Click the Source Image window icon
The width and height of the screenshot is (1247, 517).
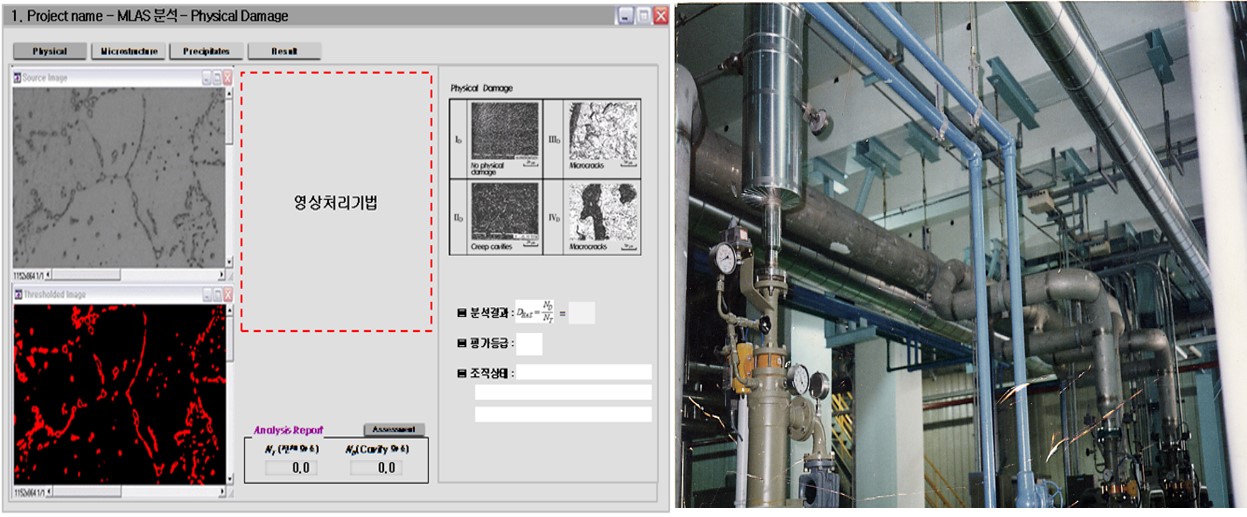coord(17,78)
